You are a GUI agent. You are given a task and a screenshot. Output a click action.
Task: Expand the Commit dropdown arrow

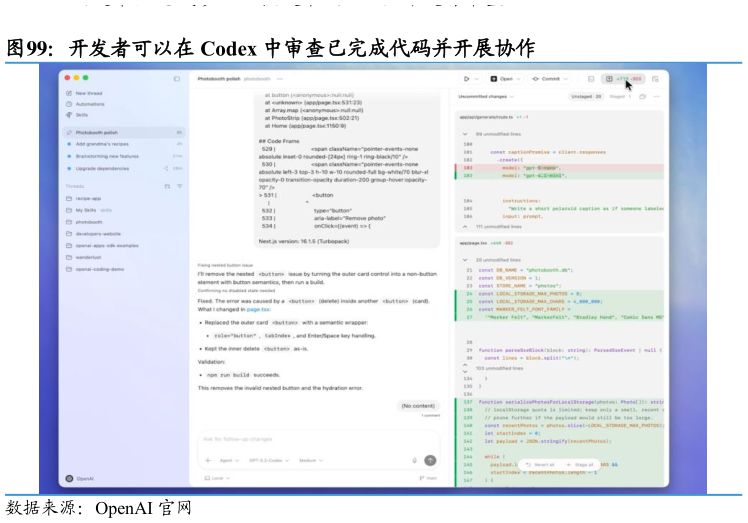tap(566, 79)
